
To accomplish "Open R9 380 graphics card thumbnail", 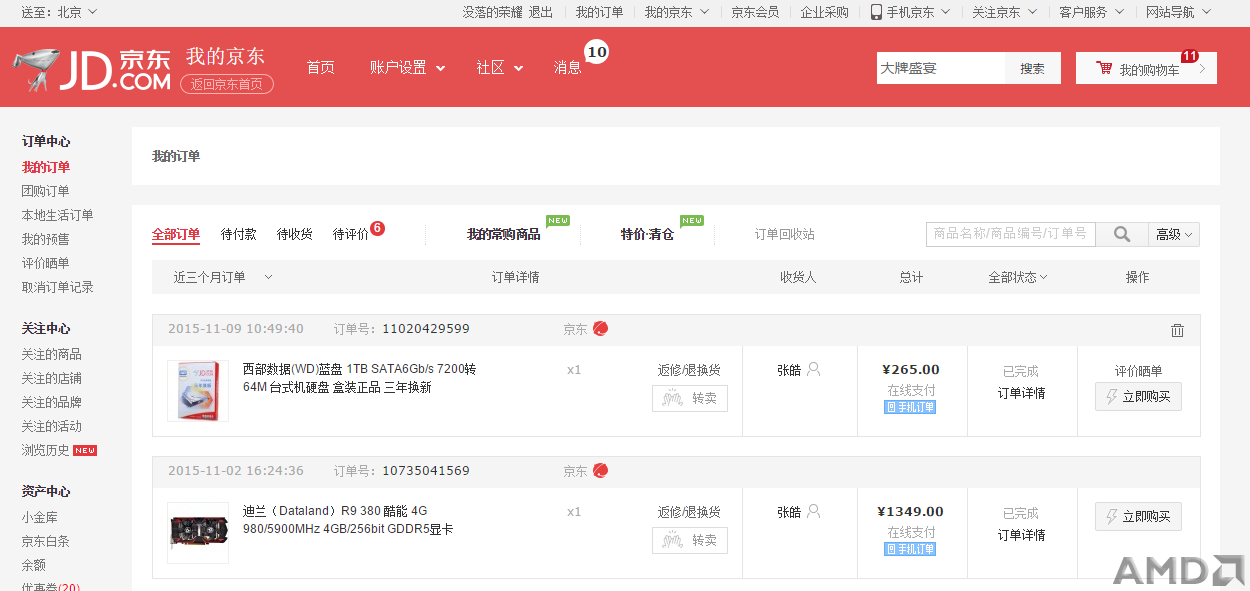I will [x=198, y=533].
